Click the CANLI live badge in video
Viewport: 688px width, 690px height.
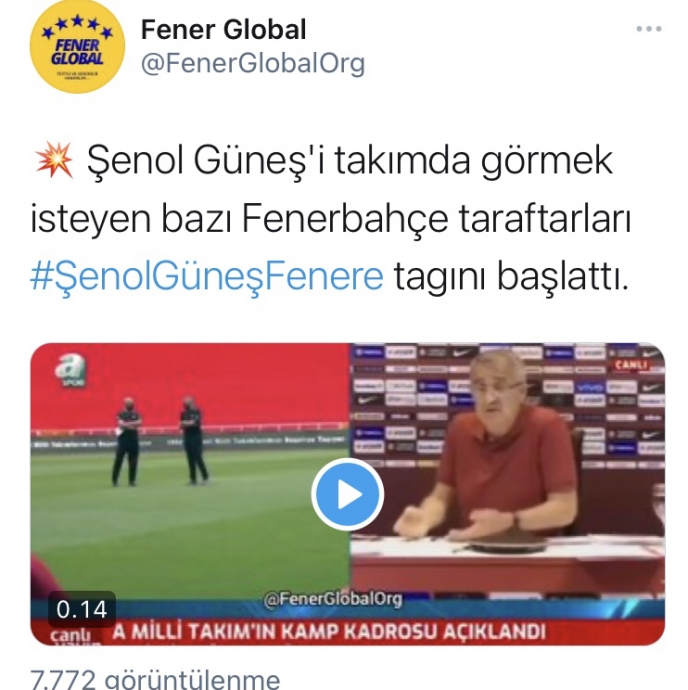pyautogui.click(x=631, y=365)
